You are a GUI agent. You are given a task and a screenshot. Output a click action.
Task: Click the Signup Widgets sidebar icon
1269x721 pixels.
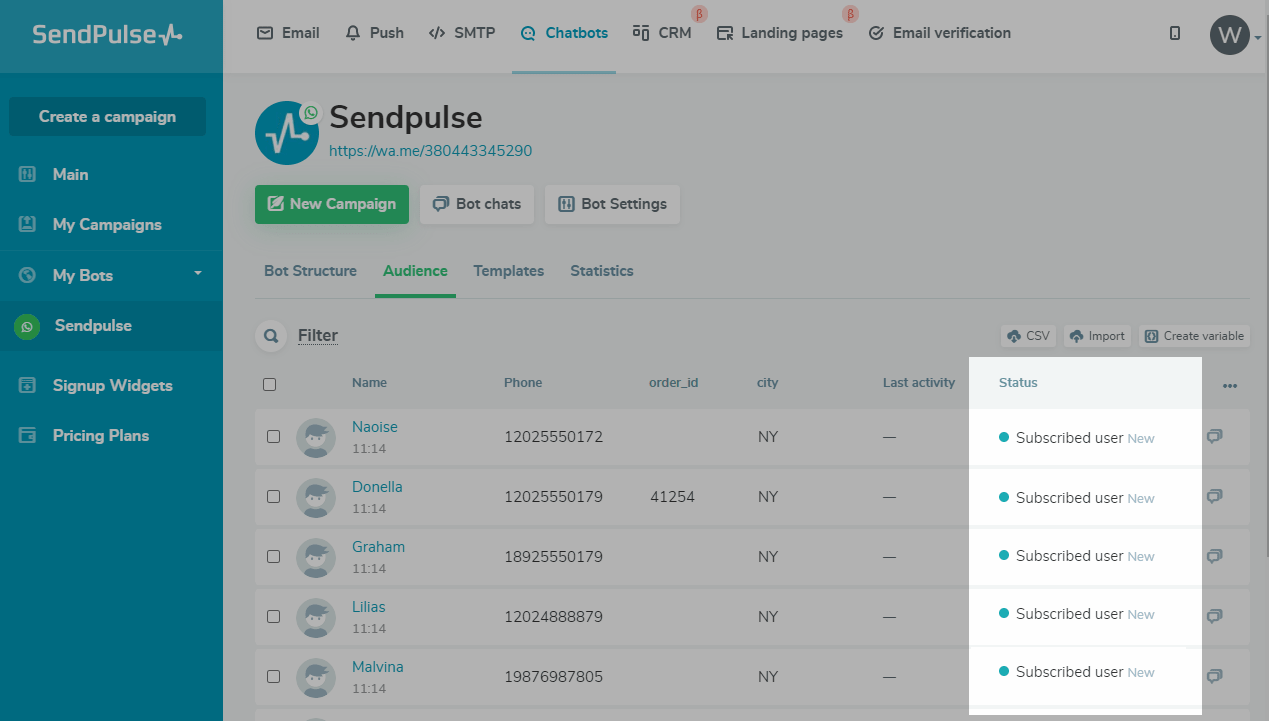point(28,385)
